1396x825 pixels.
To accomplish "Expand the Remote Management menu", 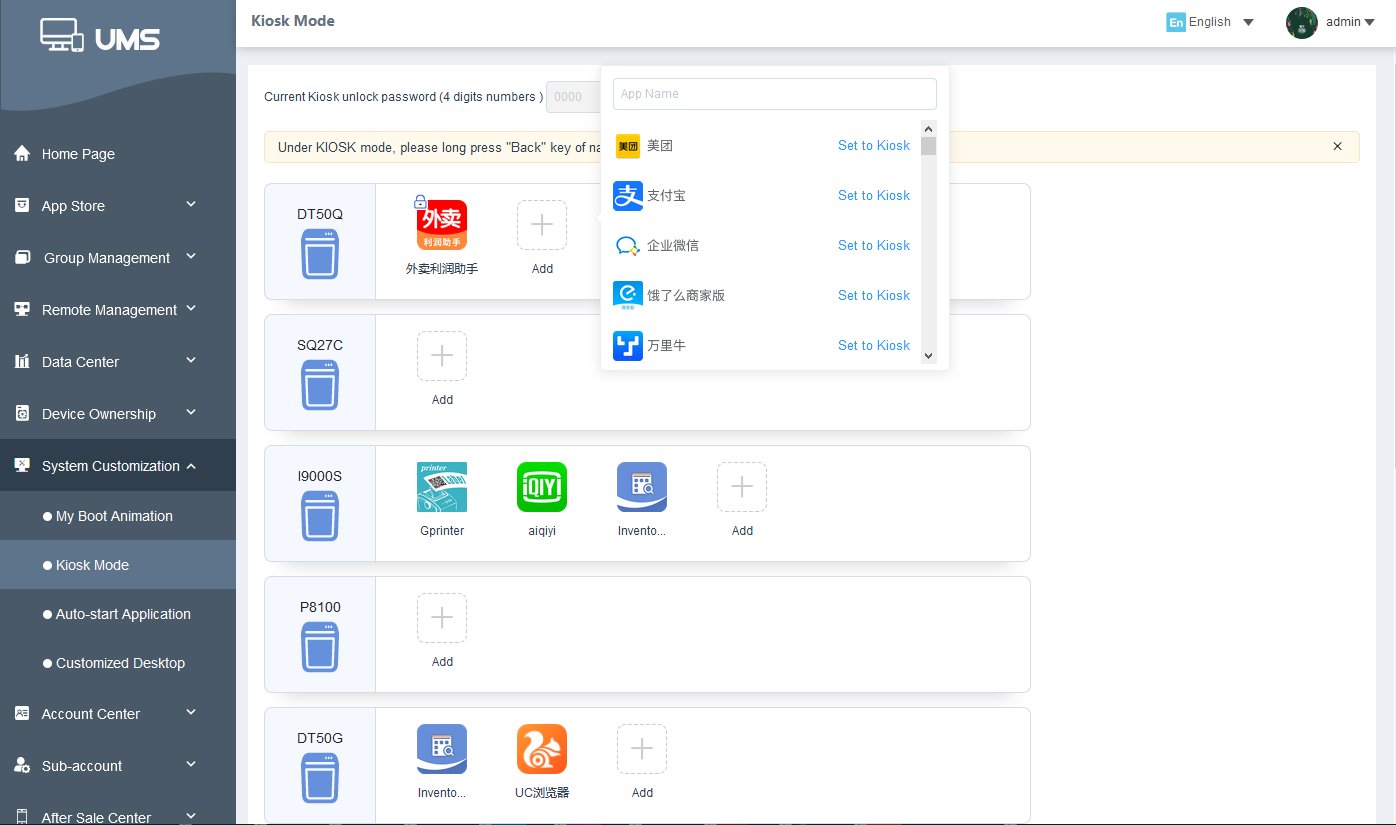I will tap(191, 309).
